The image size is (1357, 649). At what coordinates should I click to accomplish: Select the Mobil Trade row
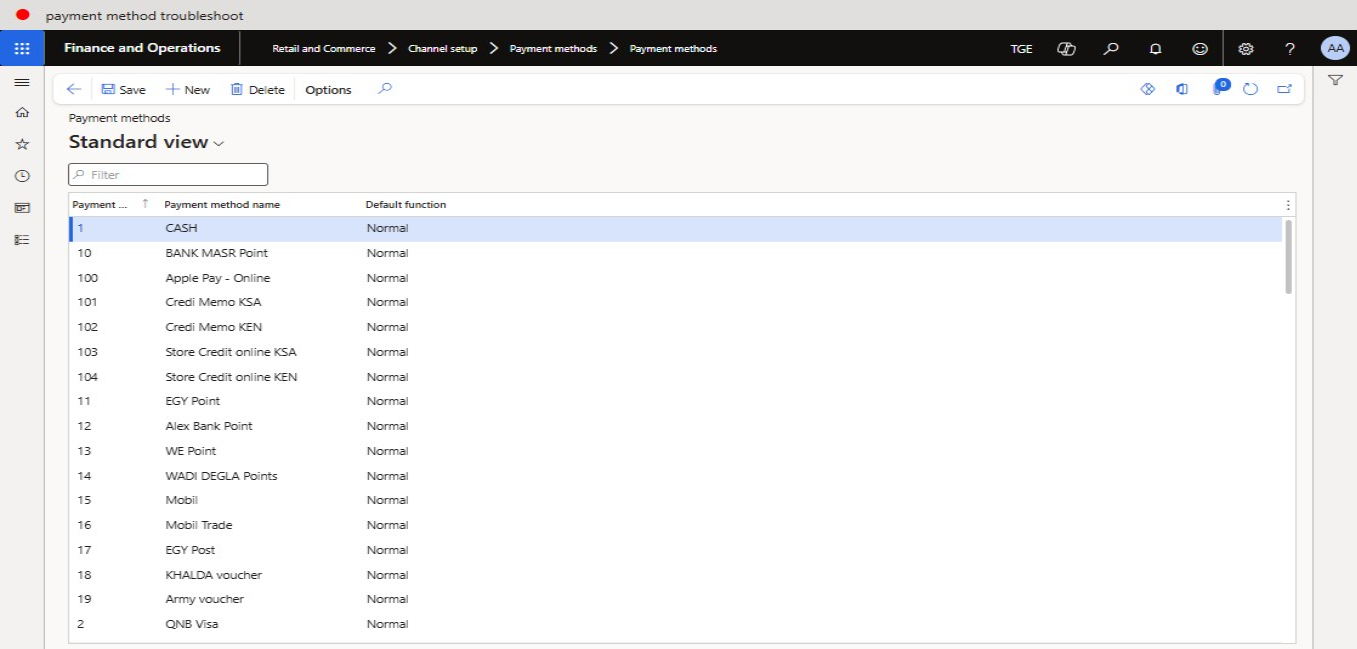[675, 525]
